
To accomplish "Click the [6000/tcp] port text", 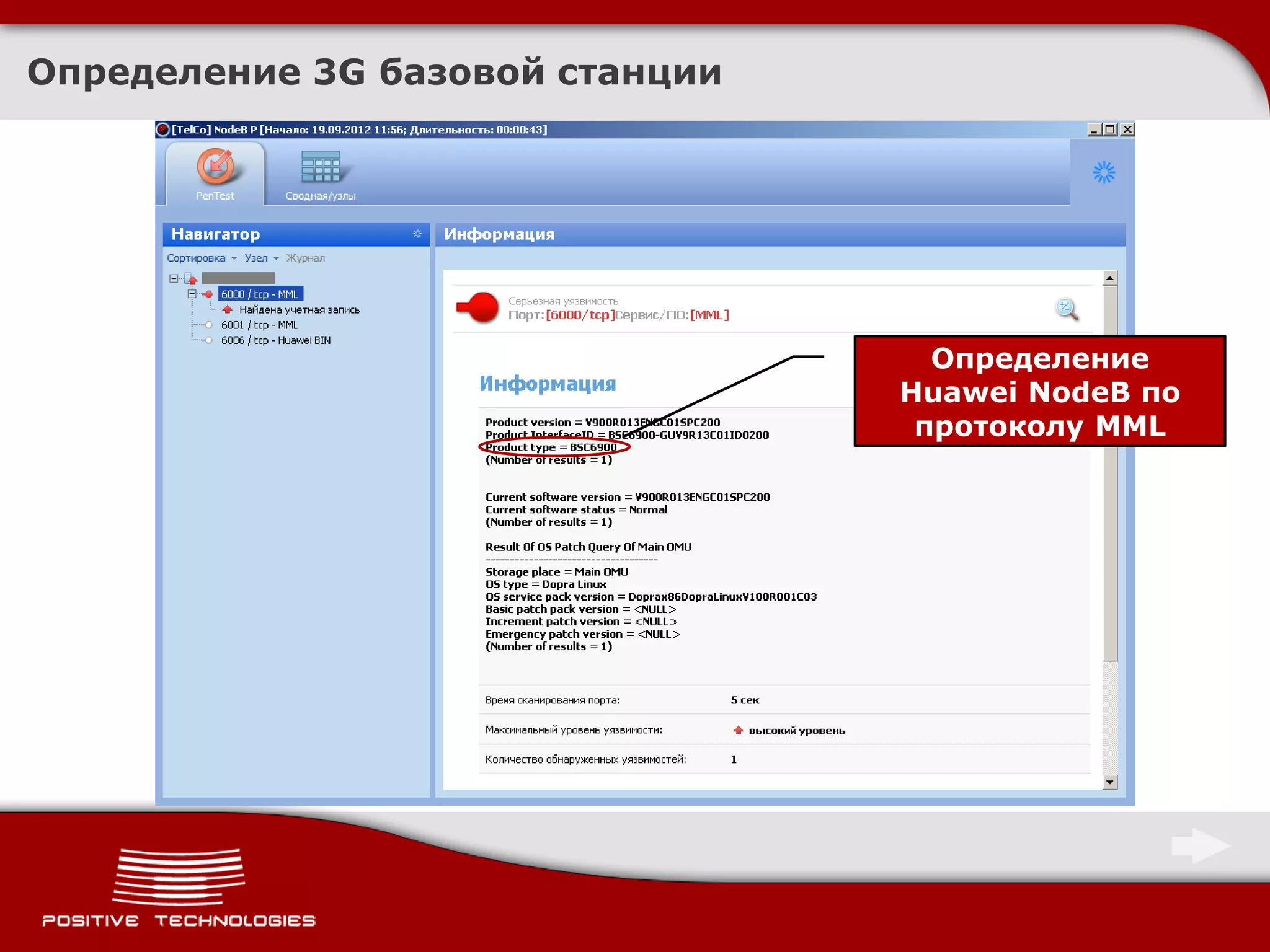I will (x=580, y=315).
